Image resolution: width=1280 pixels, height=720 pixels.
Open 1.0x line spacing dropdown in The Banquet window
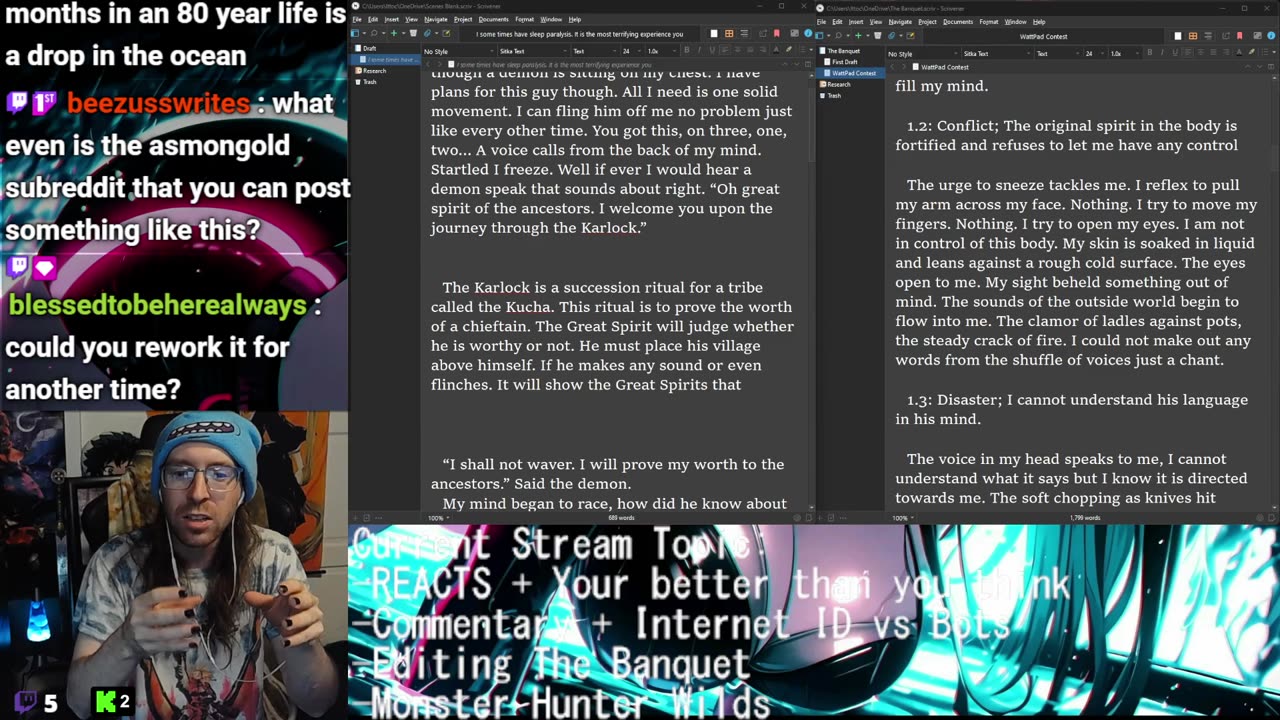point(1124,53)
